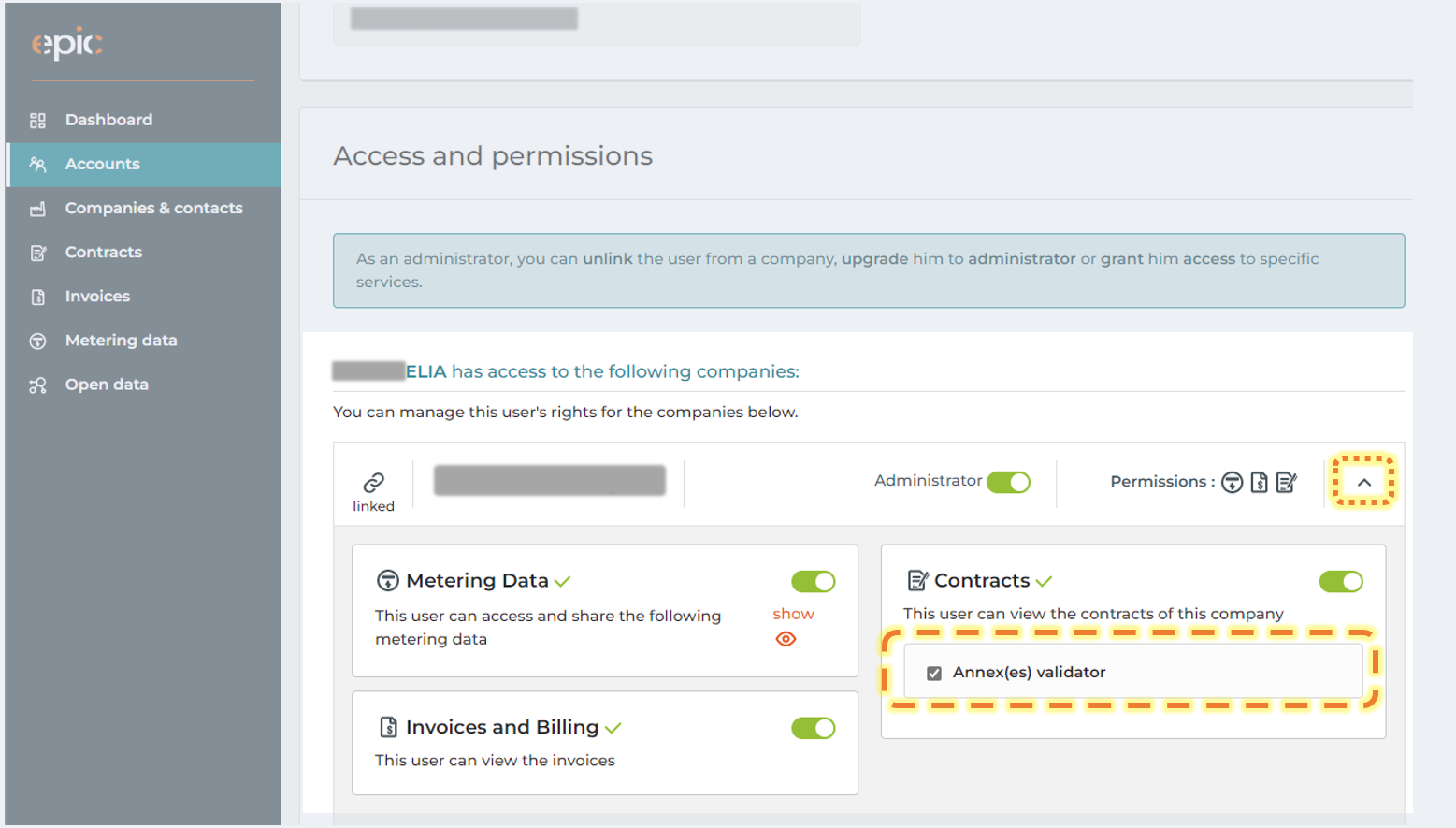This screenshot has width=1456, height=828.
Task: Disable the Metering Data access toggle
Action: click(x=813, y=582)
